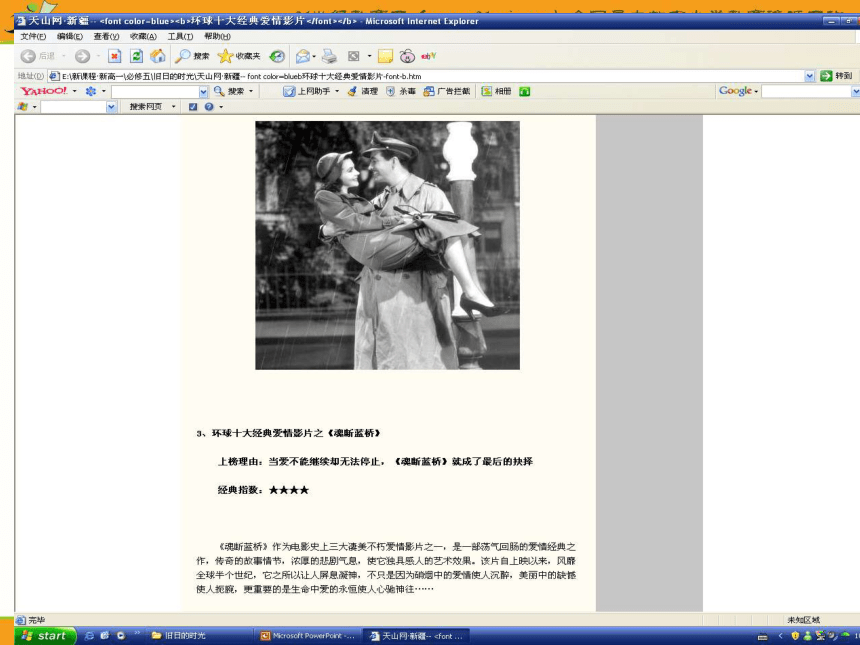Screen dimensions: 860x645
Task: Stop loading with the red X icon
Action: (x=114, y=56)
